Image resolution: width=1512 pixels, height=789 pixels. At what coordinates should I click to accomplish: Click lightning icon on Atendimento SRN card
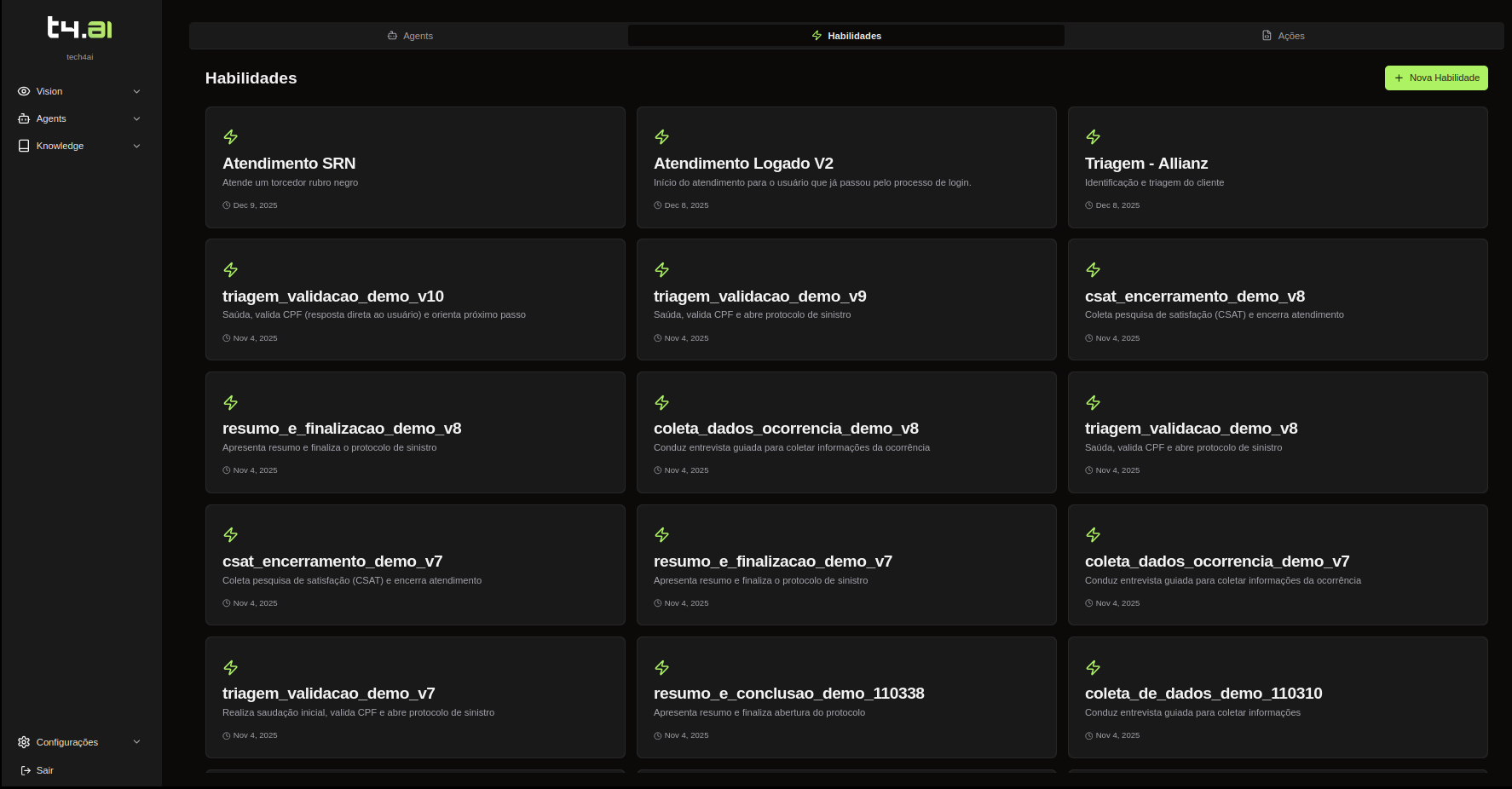(x=230, y=137)
